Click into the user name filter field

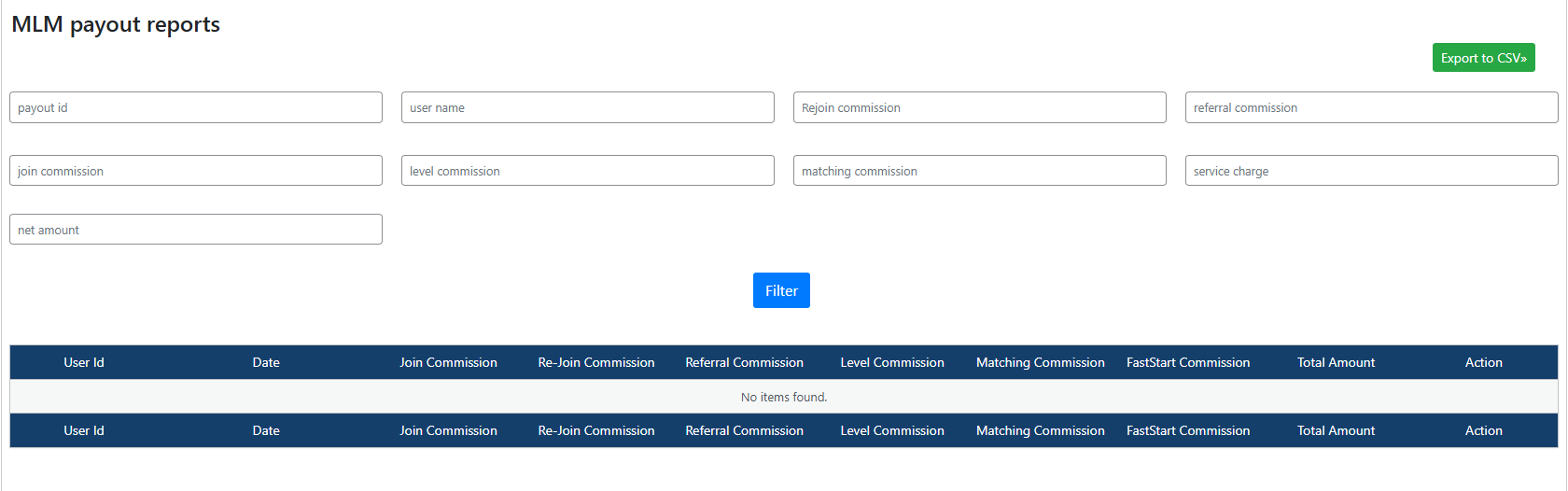tap(588, 107)
